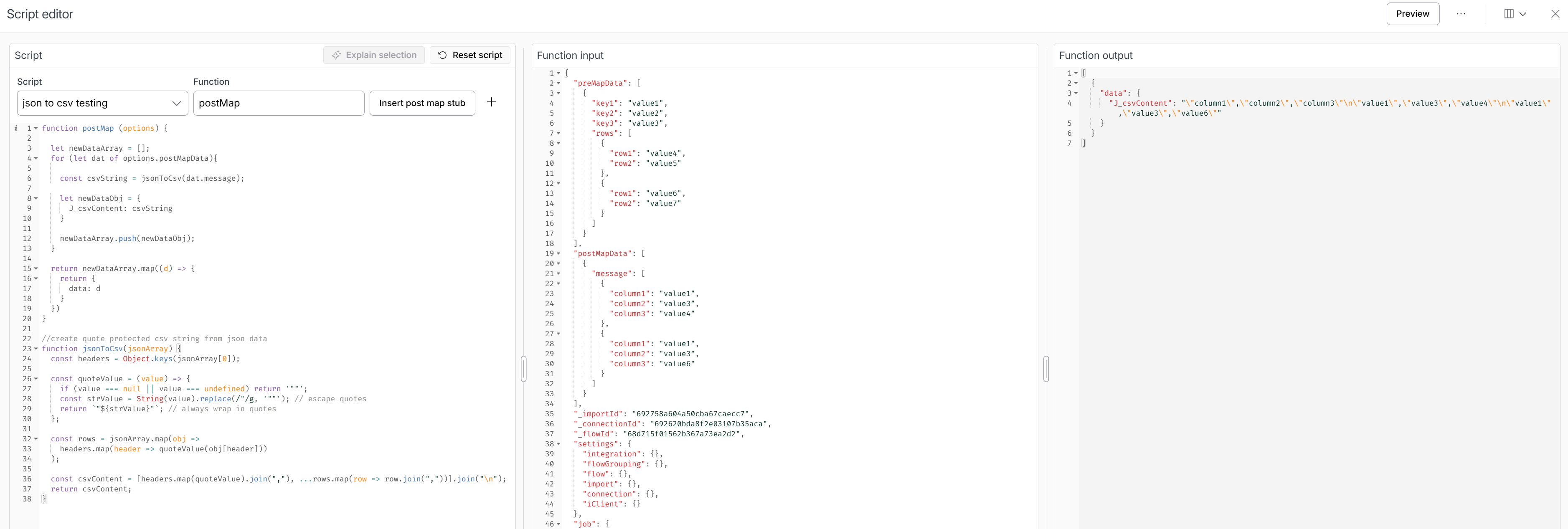Click the sparkle icon on Explain selection
Screen dimensions: 1568x529
tap(336, 56)
